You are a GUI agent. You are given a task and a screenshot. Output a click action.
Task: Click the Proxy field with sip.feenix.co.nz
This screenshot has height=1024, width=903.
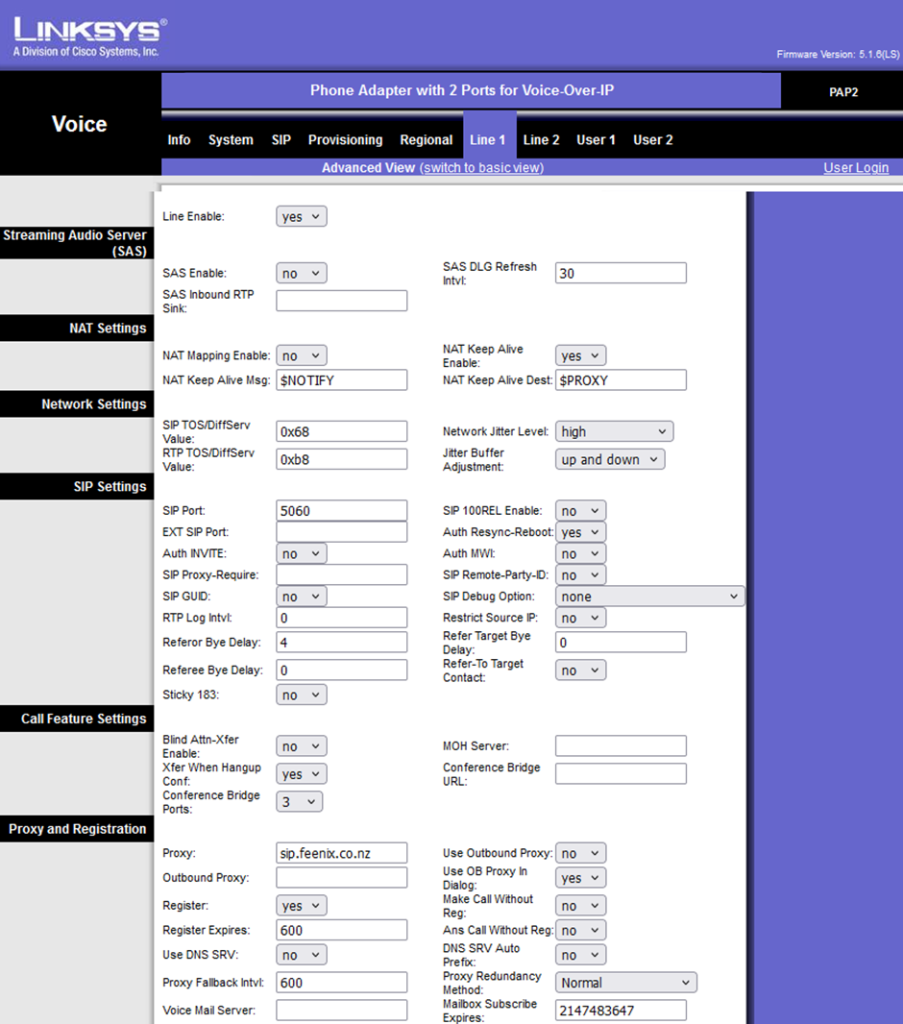click(341, 853)
